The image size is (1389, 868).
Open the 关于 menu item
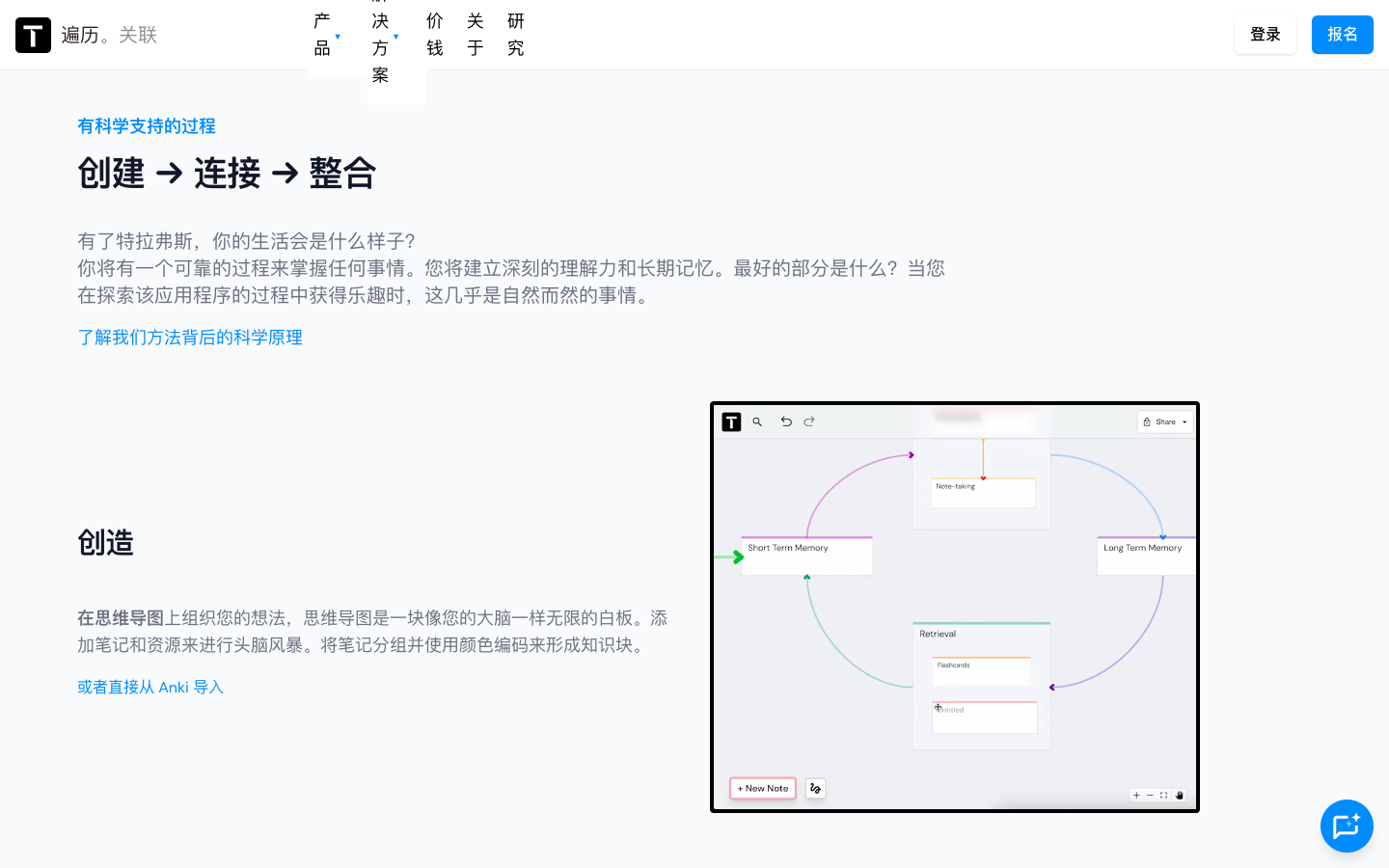pyautogui.click(x=476, y=35)
